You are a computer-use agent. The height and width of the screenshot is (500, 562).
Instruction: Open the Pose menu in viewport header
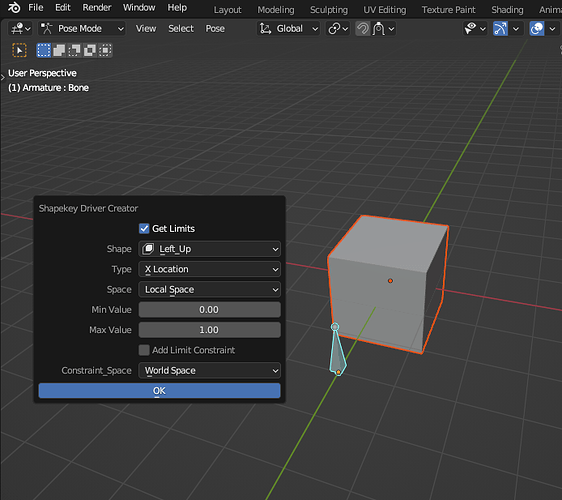[215, 29]
